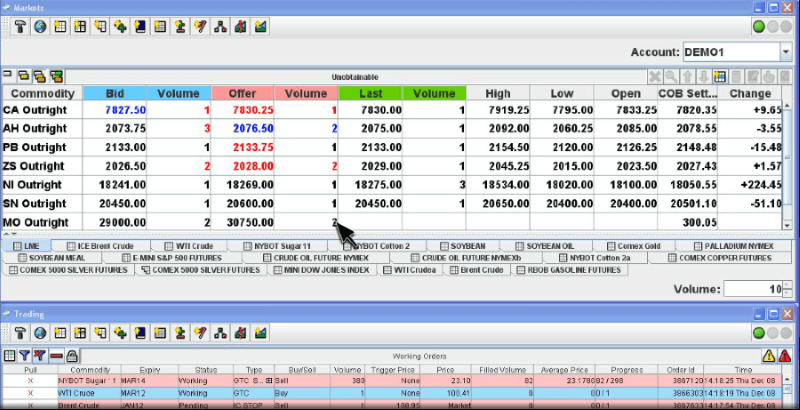
Task: Click the Expiry column header in Working Orders
Action: coord(150,370)
